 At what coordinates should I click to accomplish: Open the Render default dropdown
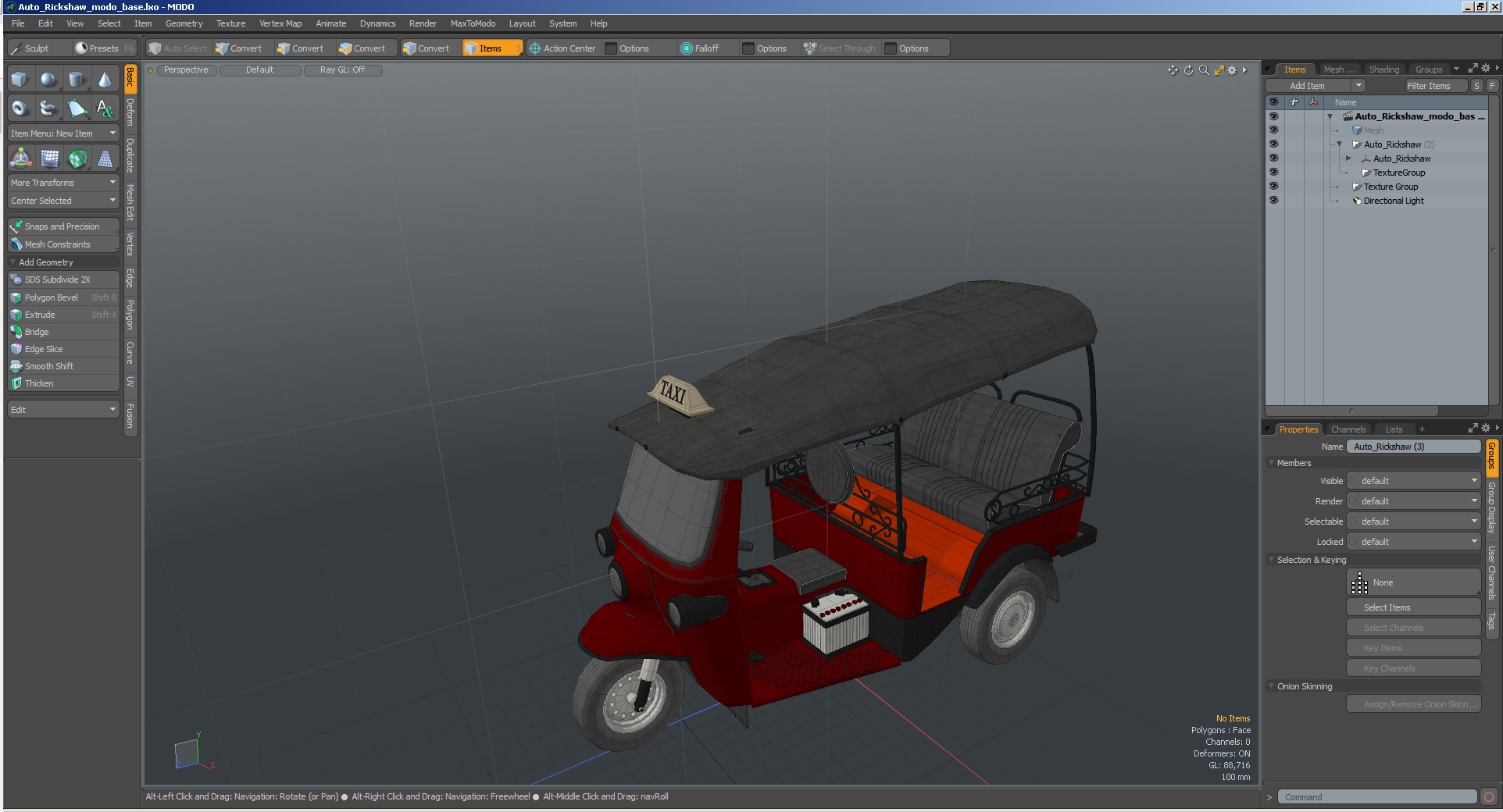1419,501
